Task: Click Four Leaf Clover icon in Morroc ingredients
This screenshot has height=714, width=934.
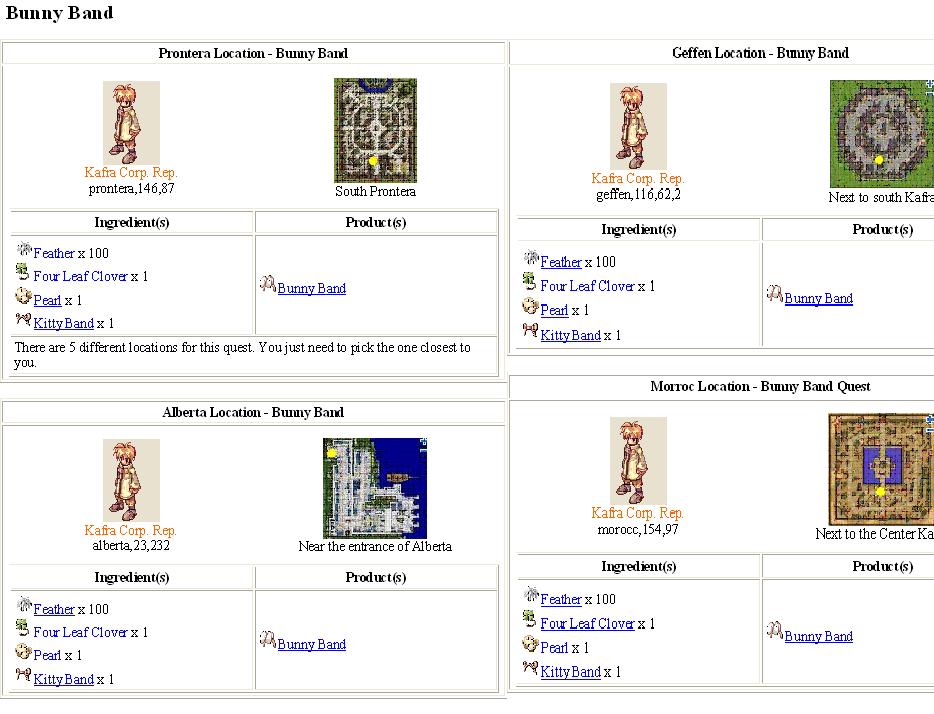Action: [530, 619]
